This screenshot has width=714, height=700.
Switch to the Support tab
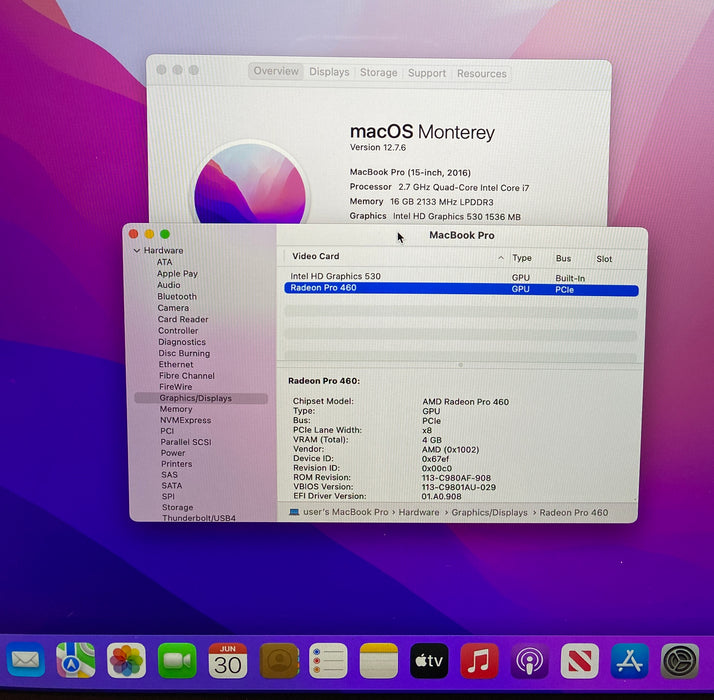427,73
